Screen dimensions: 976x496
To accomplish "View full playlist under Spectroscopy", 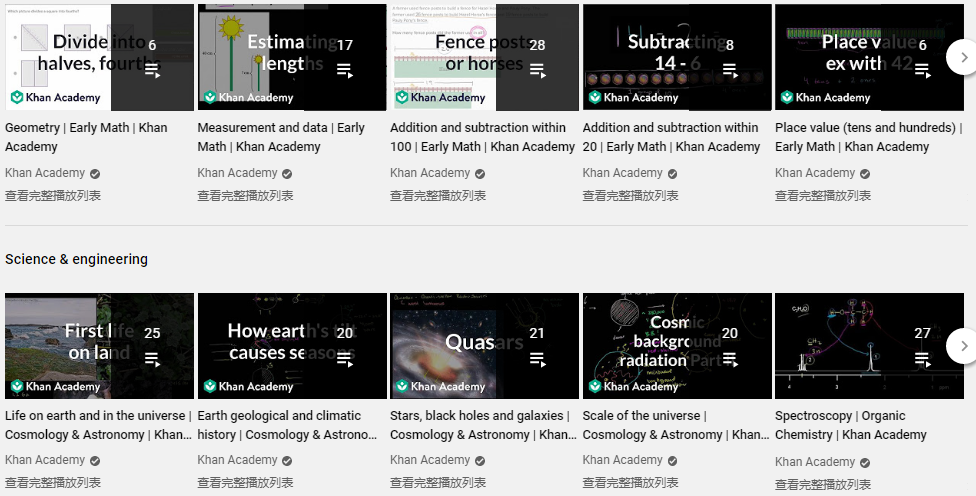I will 823,484.
